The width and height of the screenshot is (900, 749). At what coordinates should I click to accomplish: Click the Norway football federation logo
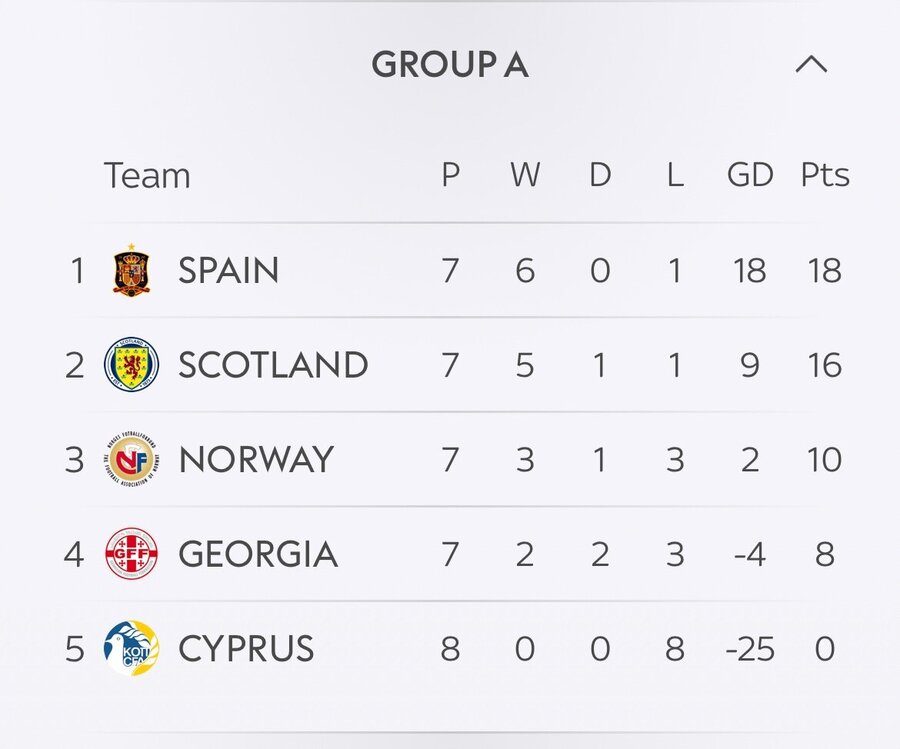pos(131,459)
